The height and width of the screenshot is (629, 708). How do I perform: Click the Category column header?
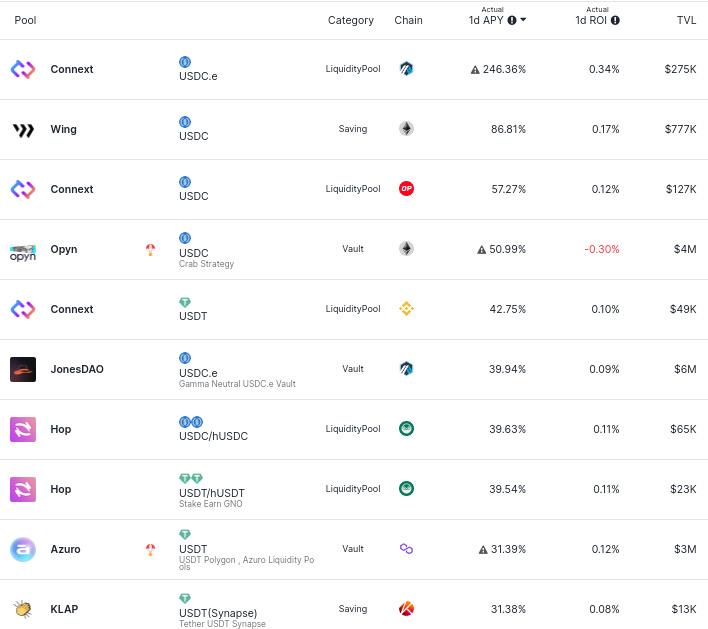pyautogui.click(x=350, y=20)
